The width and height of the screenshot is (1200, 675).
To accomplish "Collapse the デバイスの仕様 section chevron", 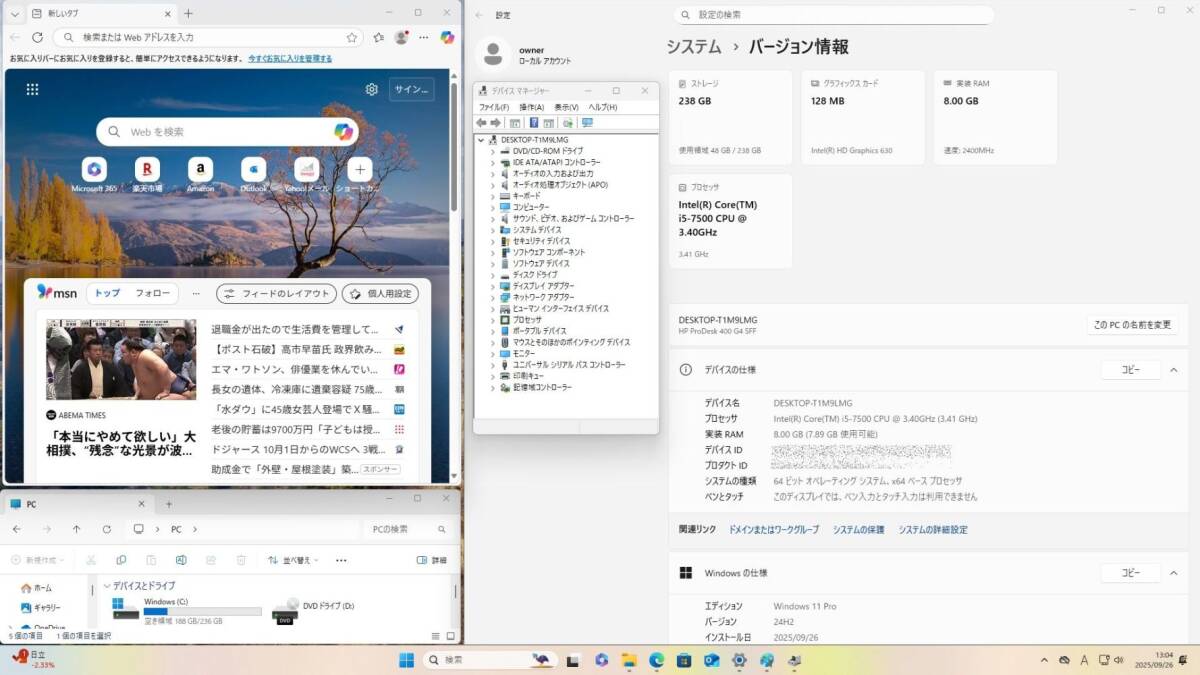I will pos(1173,370).
